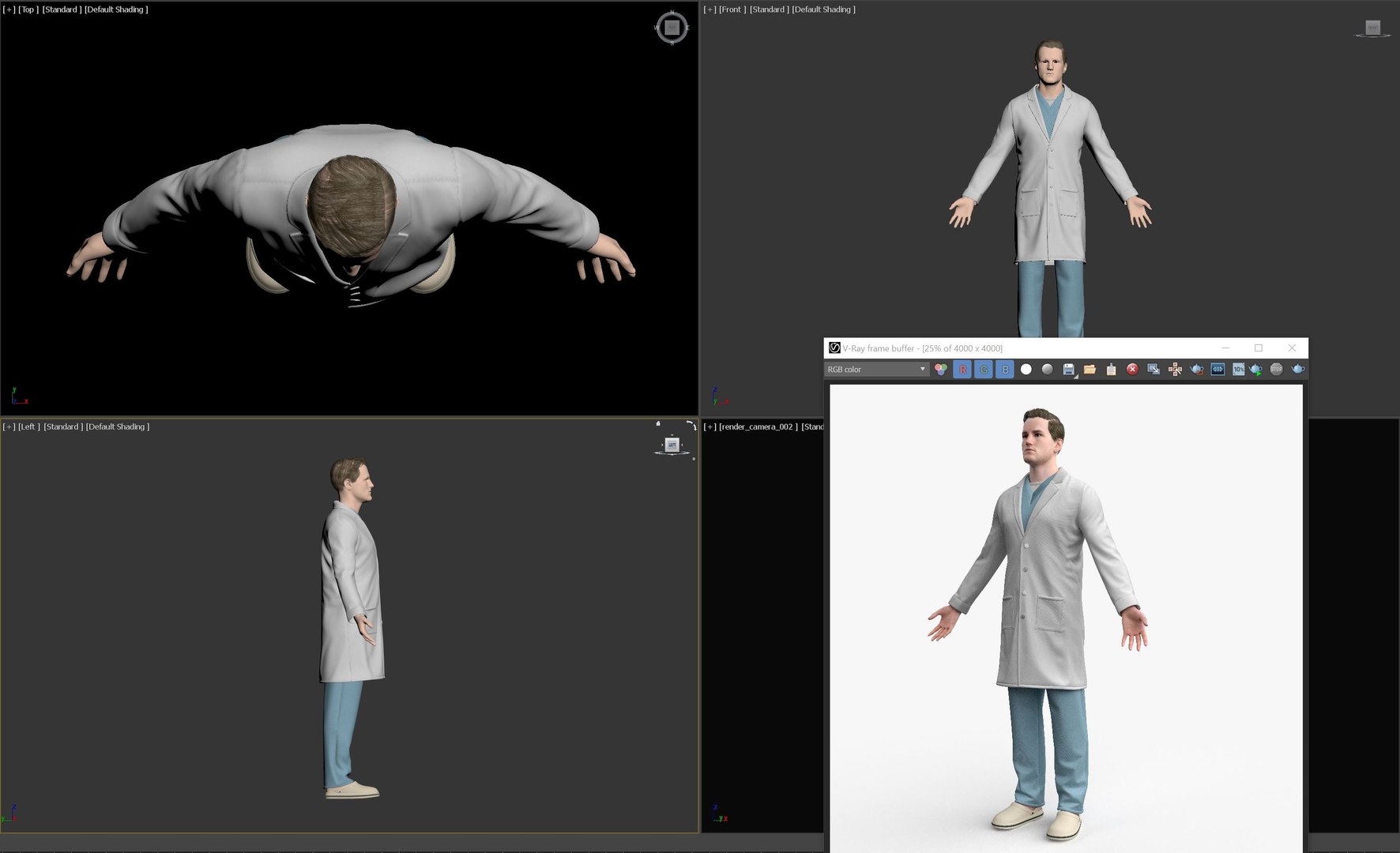Click the Switch to RGB channel icon
The image size is (1400, 853).
click(x=941, y=369)
